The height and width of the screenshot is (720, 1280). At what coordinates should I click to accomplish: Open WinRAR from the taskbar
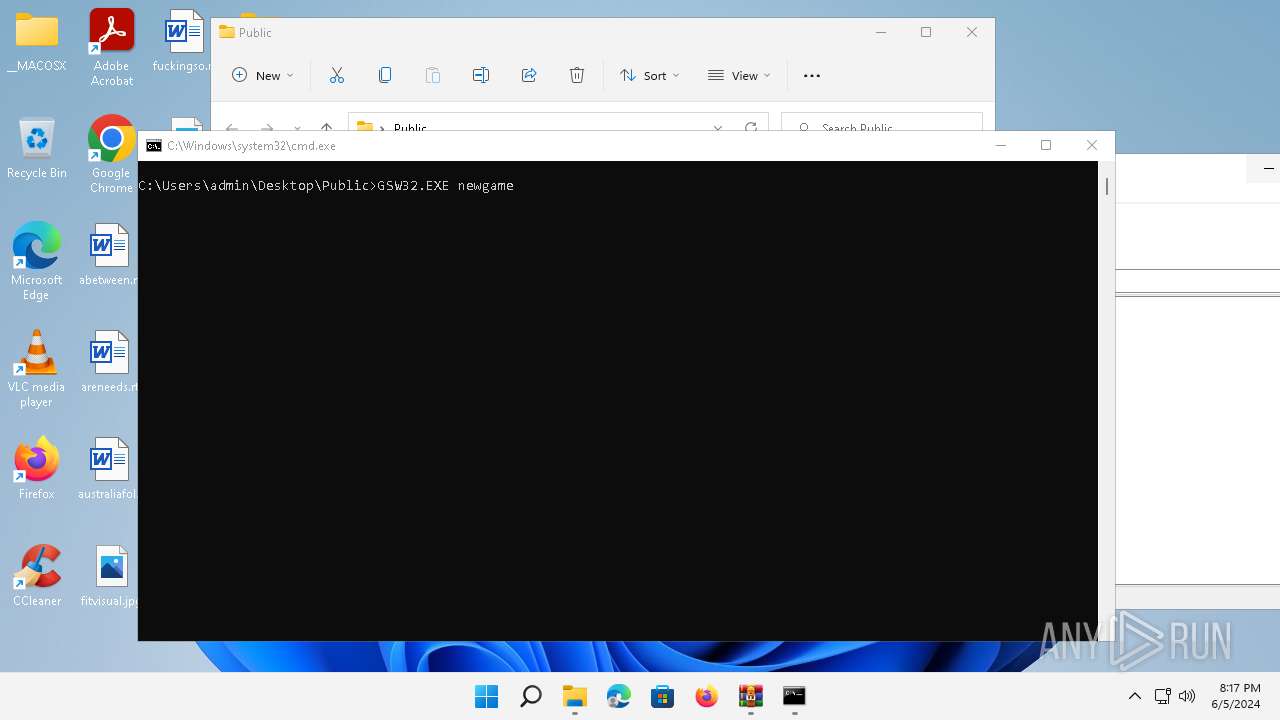click(751, 696)
